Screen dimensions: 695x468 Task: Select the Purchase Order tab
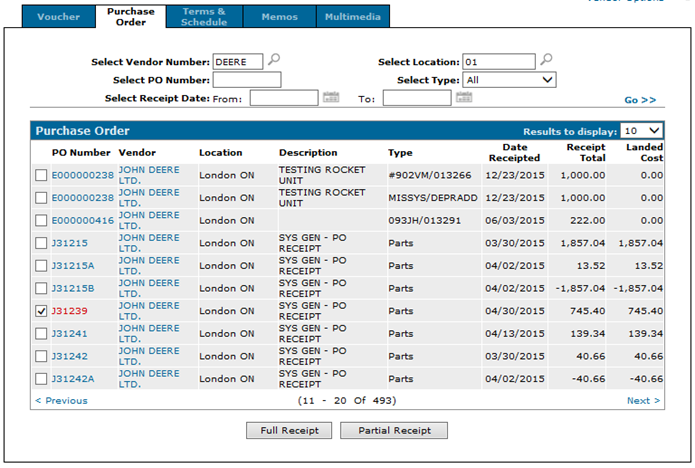point(131,17)
